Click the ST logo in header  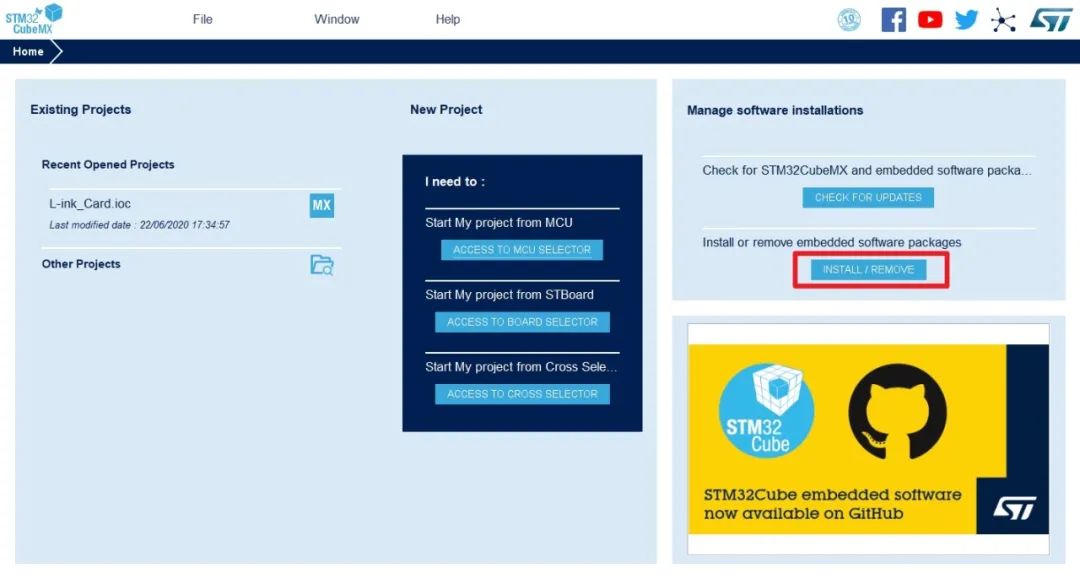tap(1051, 20)
